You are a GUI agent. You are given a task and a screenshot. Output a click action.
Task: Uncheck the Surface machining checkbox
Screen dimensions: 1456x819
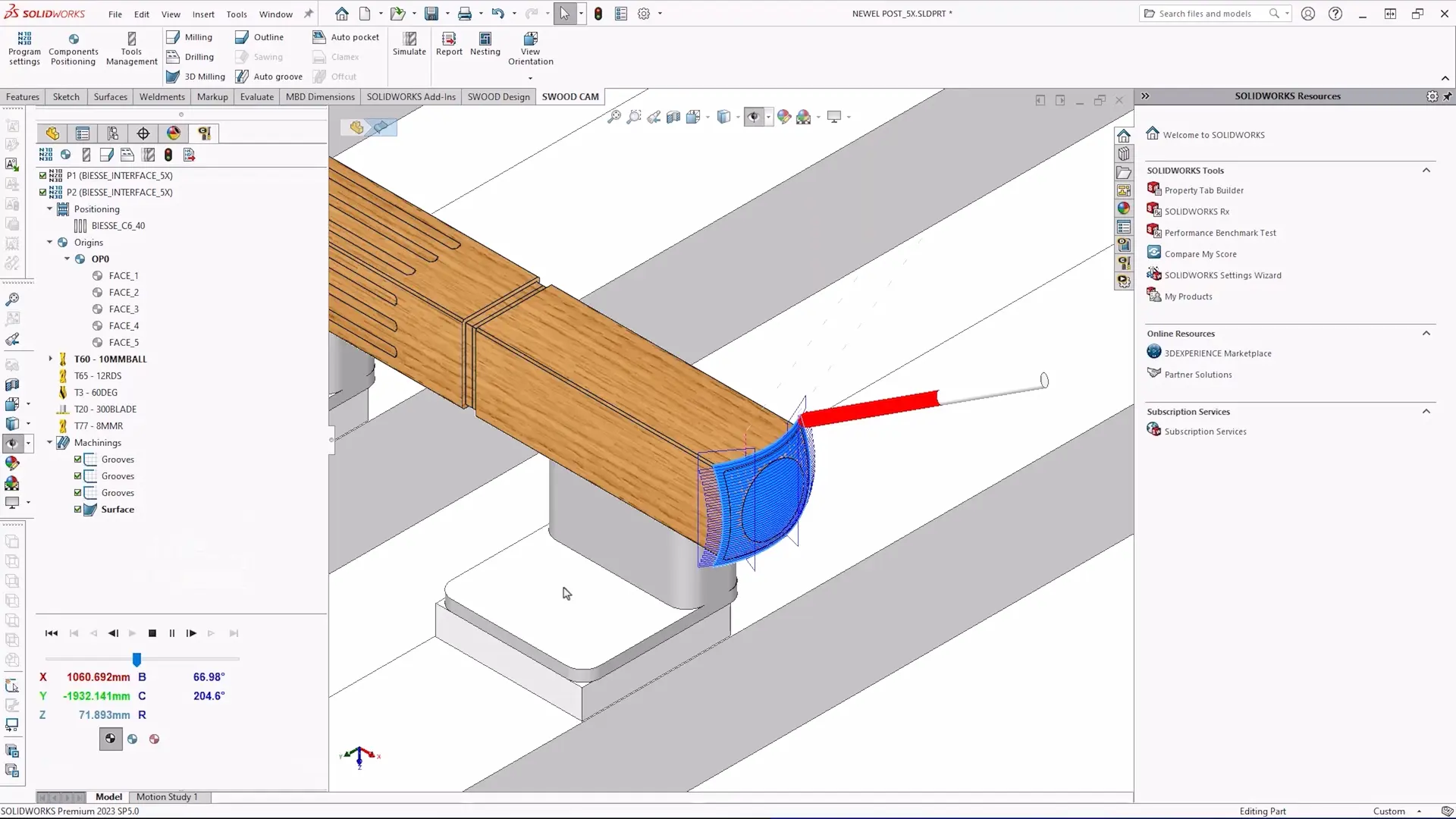pyautogui.click(x=79, y=509)
